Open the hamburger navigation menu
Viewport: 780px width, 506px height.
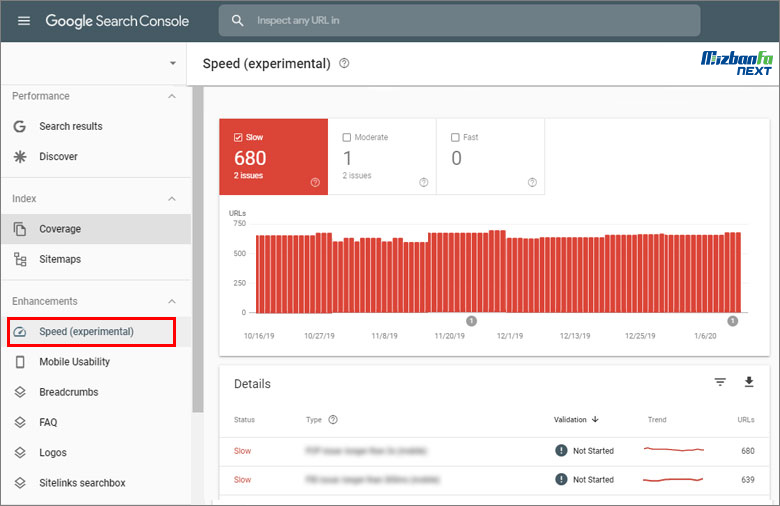click(x=24, y=21)
